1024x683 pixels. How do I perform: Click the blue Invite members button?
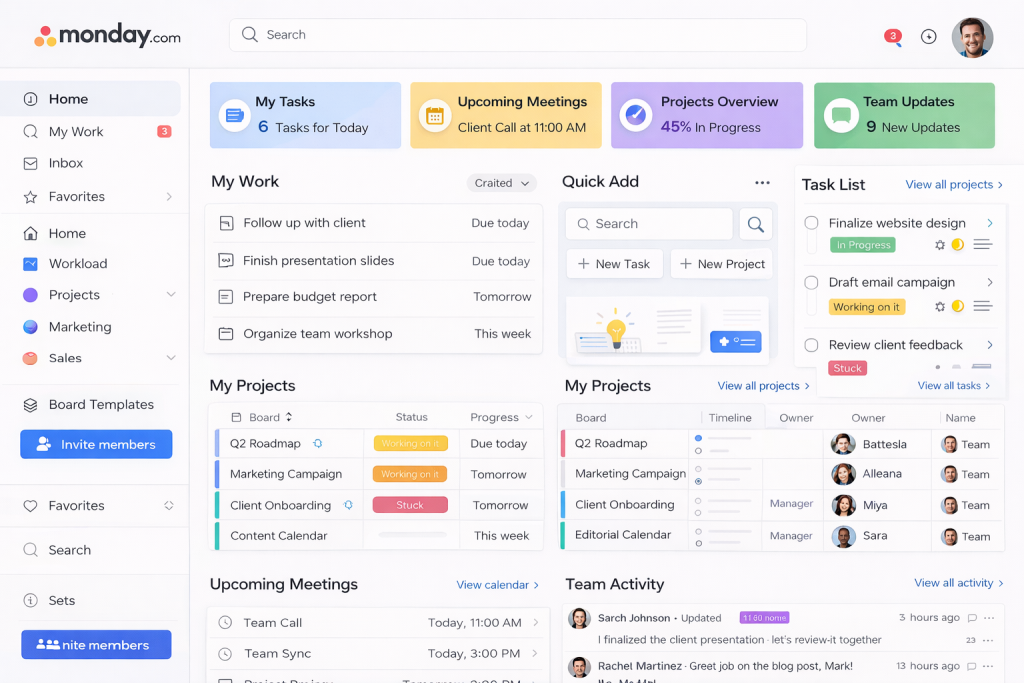(96, 444)
